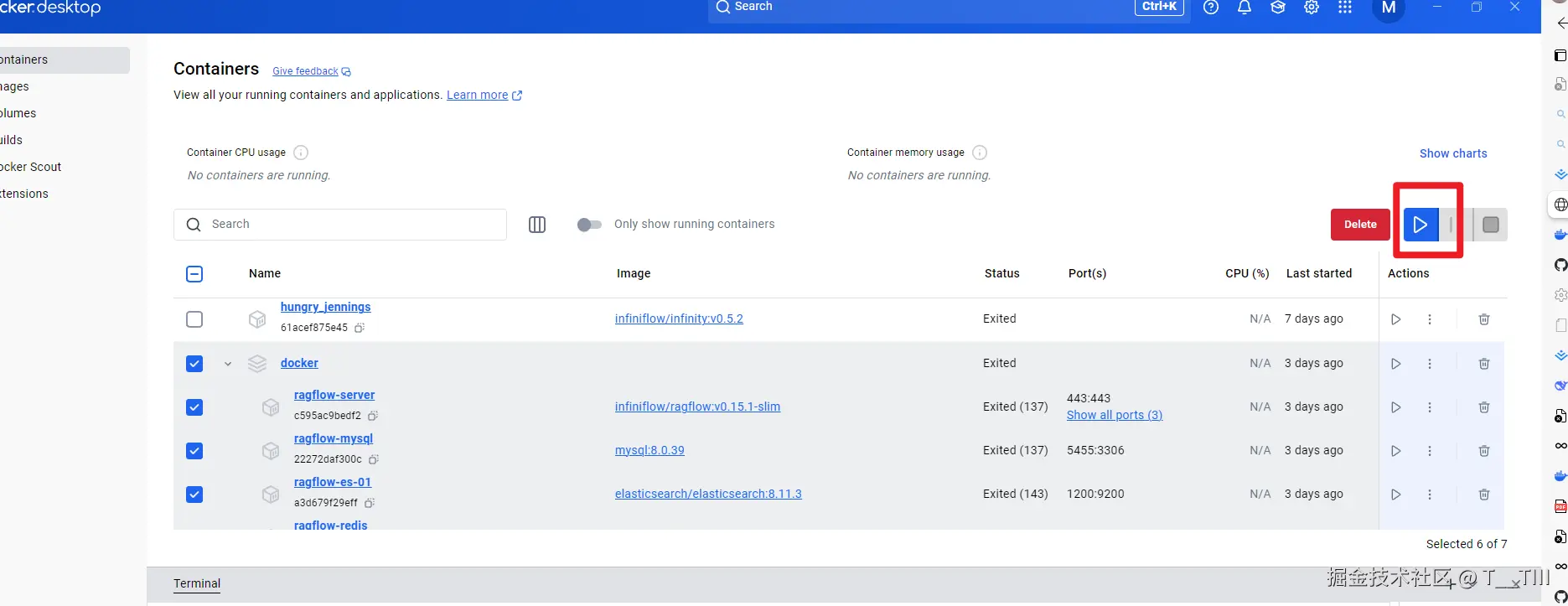Start the docker compose stack
The width and height of the screenshot is (1568, 606).
click(1395, 364)
